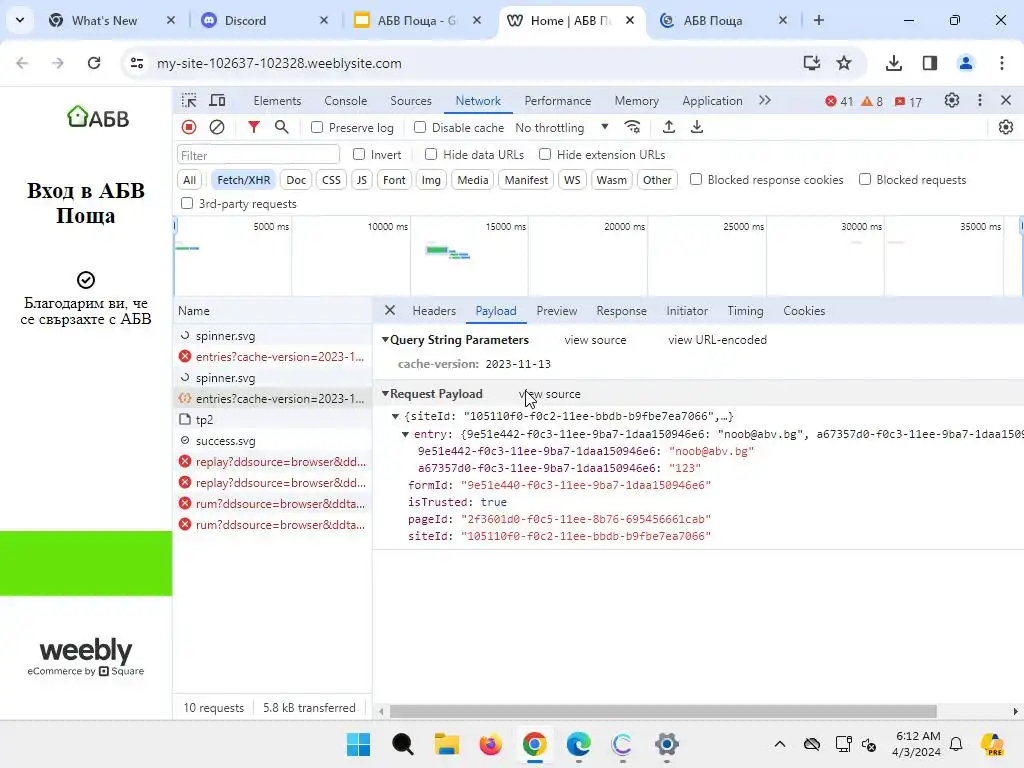This screenshot has width=1024, height=768.
Task: Click view source next to Request Payload
Action: [549, 394]
